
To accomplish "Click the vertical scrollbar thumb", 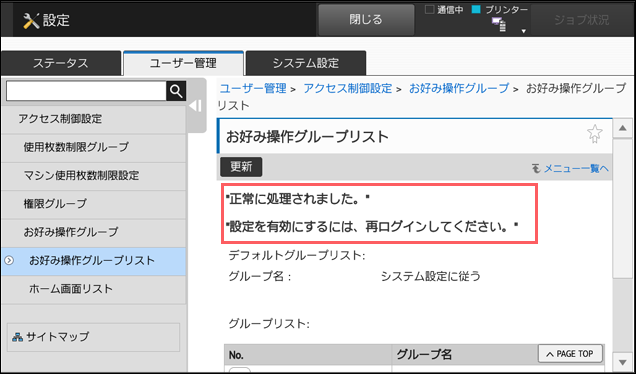I will pos(623,208).
